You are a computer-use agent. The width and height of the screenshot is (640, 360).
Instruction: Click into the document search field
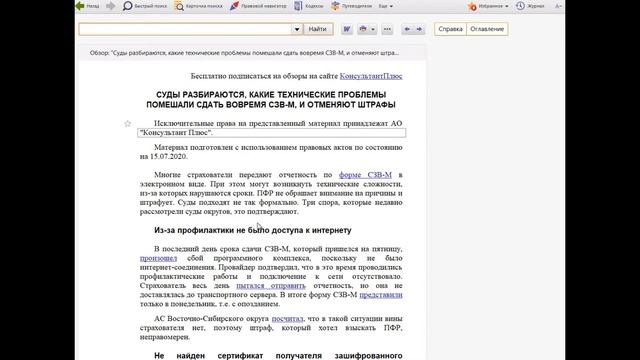click(x=185, y=29)
